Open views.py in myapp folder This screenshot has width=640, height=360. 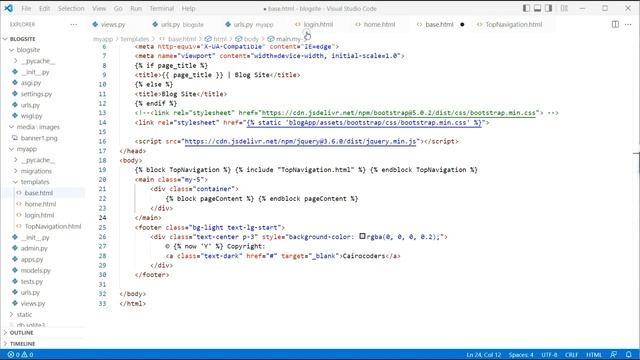[33, 304]
